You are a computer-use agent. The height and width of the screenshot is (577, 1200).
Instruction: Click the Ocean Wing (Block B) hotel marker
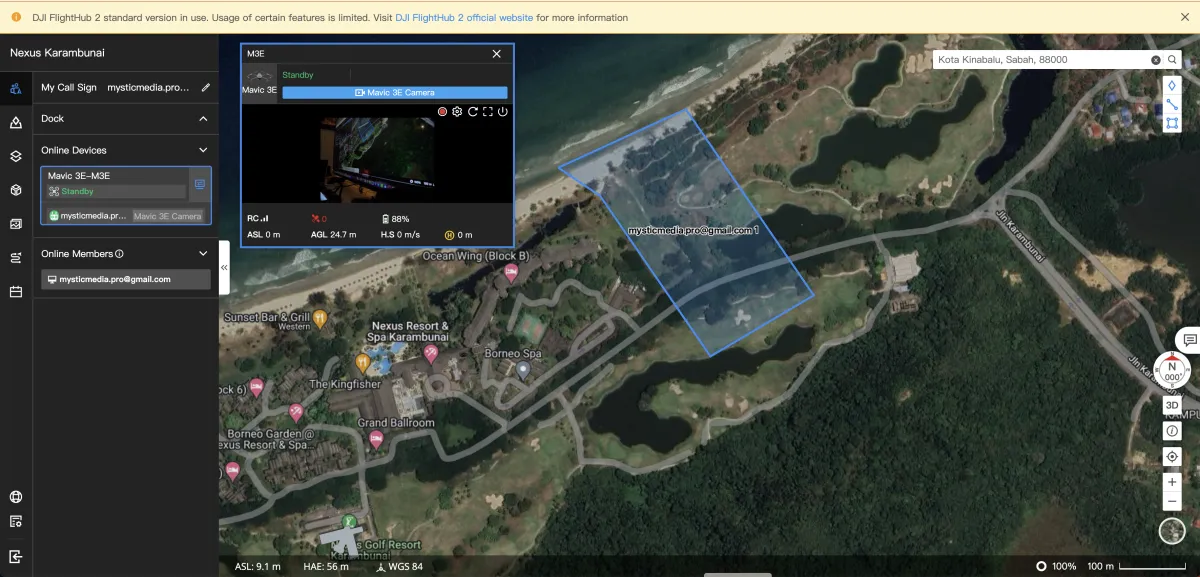click(511, 272)
